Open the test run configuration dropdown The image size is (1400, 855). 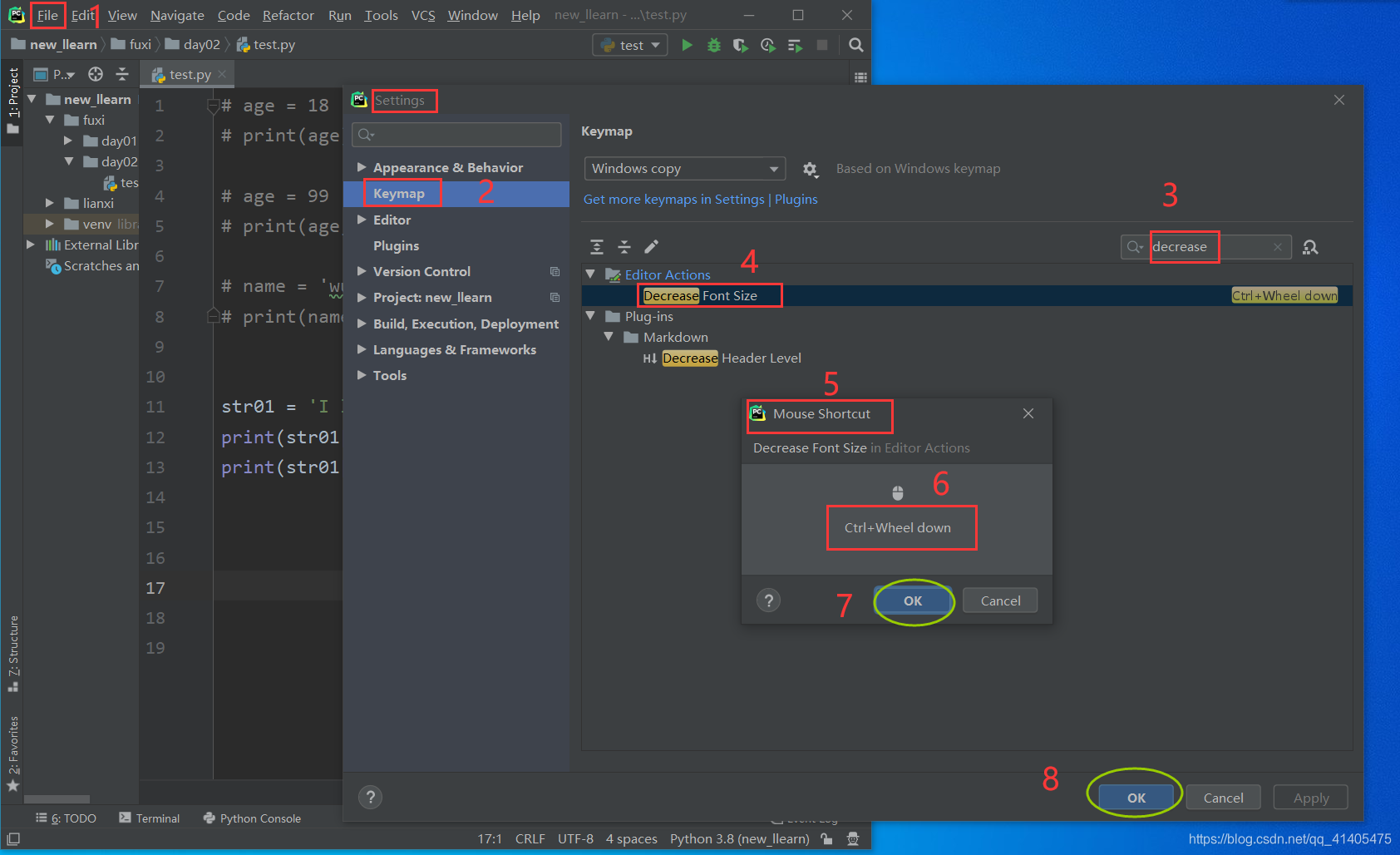tap(631, 45)
